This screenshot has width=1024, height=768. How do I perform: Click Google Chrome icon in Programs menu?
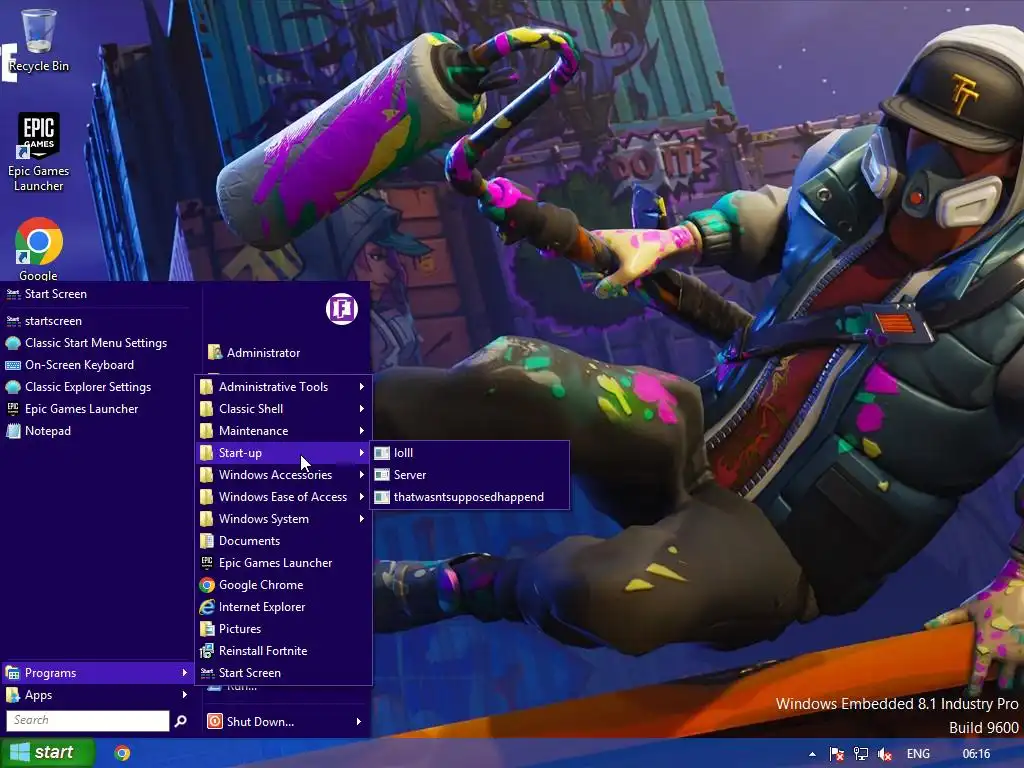click(x=207, y=584)
